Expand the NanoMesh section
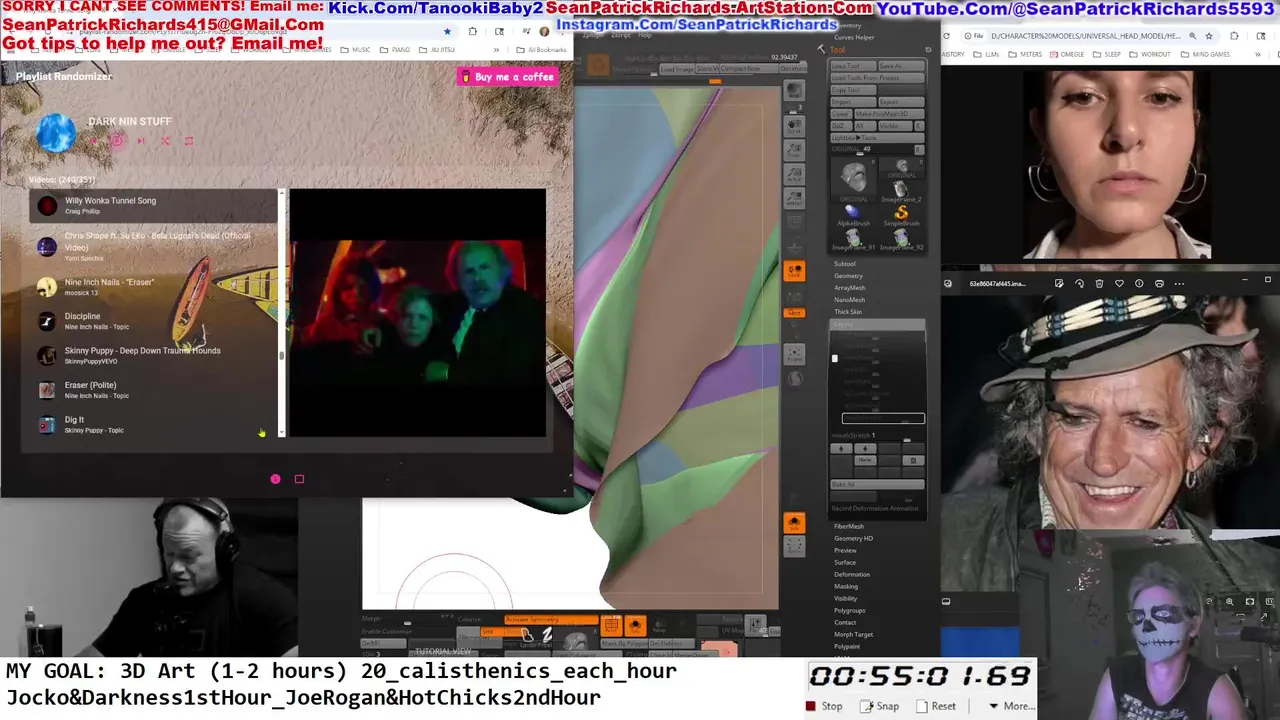This screenshot has height=720, width=1280. [850, 300]
